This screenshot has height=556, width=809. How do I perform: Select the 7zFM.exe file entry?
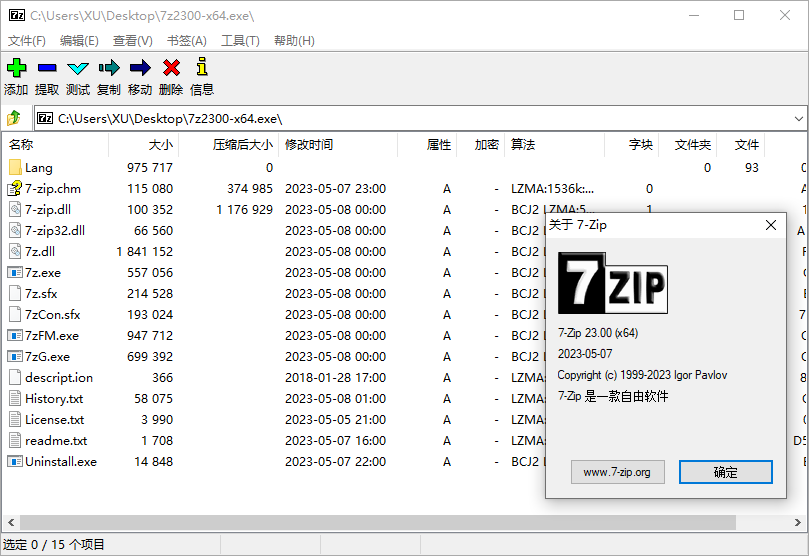[x=51, y=336]
